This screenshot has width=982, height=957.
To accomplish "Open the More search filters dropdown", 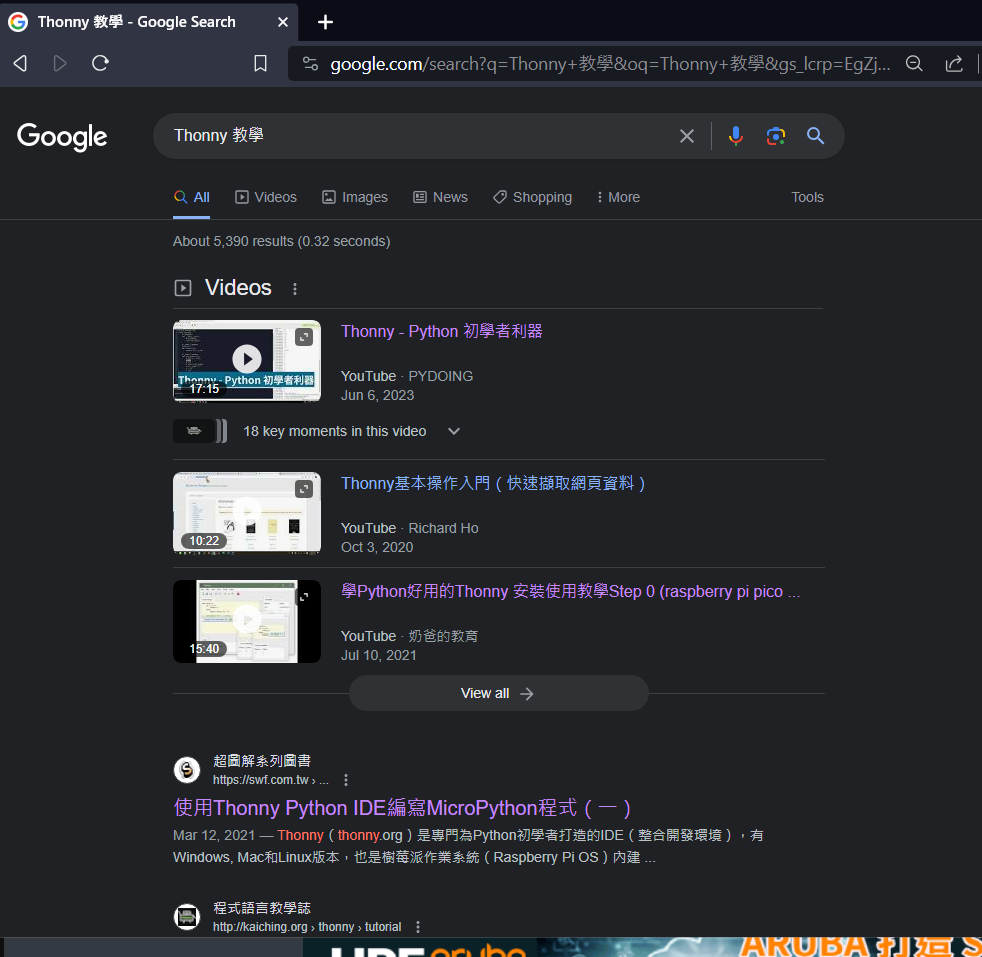I will (618, 197).
